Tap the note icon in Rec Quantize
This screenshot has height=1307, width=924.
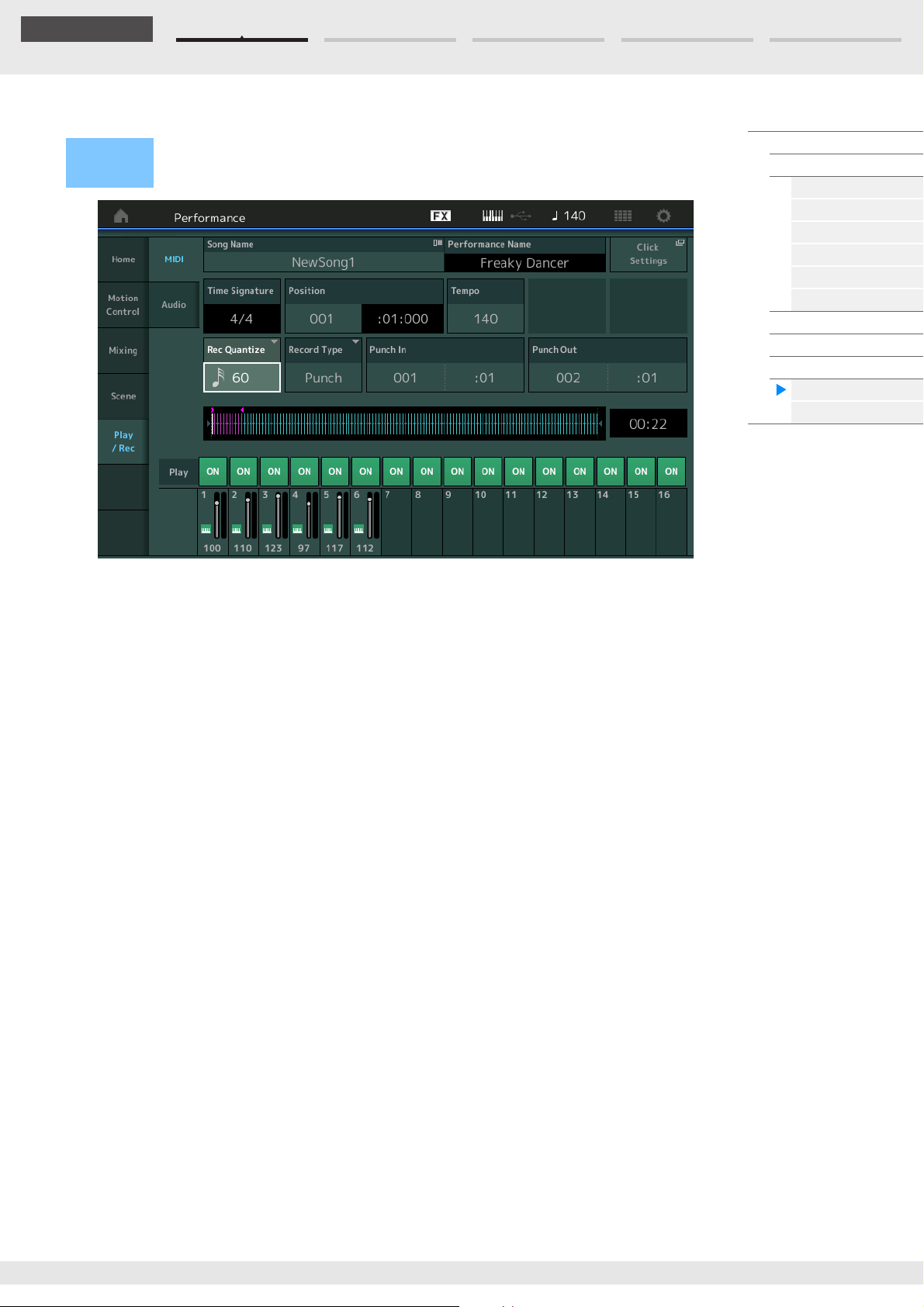[218, 378]
